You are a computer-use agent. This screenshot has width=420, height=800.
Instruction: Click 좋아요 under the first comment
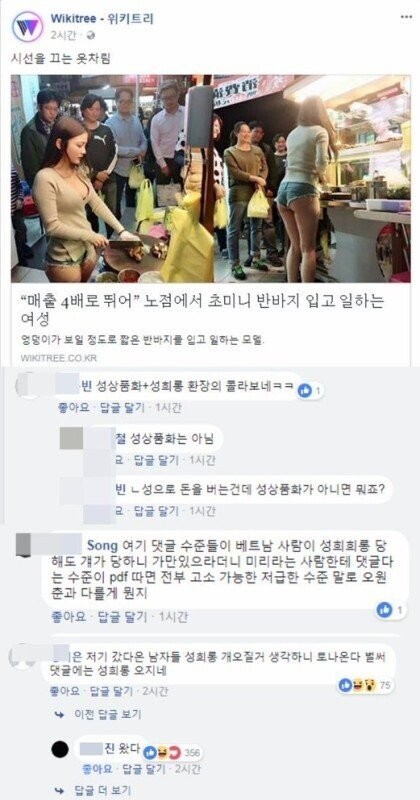tap(75, 408)
